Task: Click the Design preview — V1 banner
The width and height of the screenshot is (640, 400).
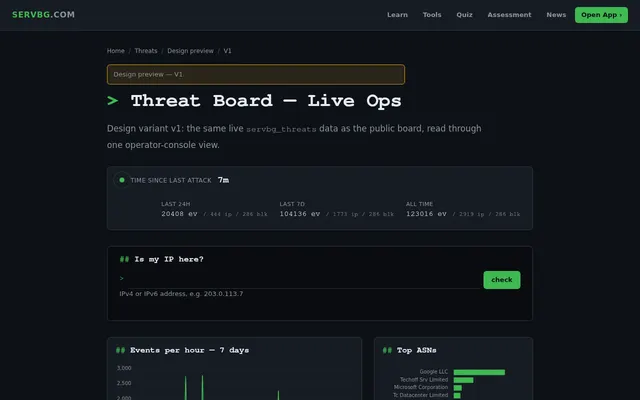Action: click(256, 74)
